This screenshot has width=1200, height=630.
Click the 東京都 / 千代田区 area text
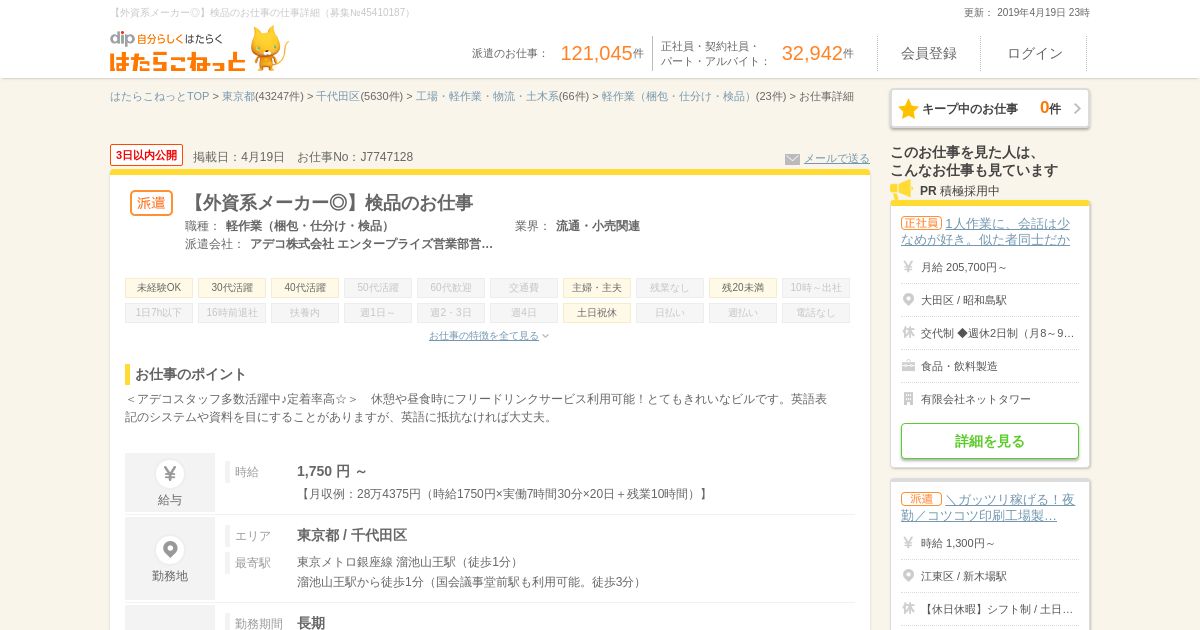352,535
